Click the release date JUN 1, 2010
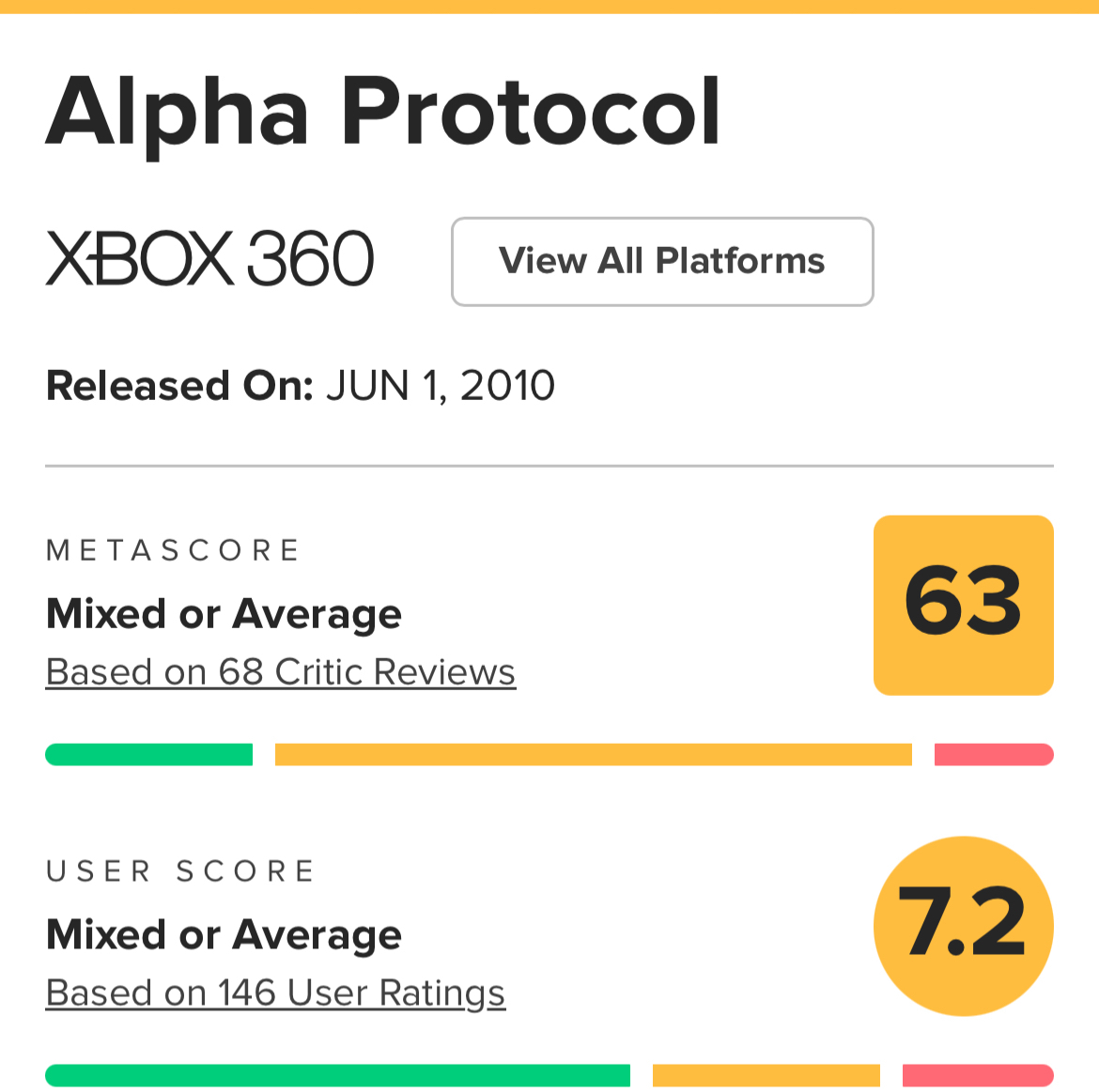1099x1092 pixels. click(x=441, y=386)
